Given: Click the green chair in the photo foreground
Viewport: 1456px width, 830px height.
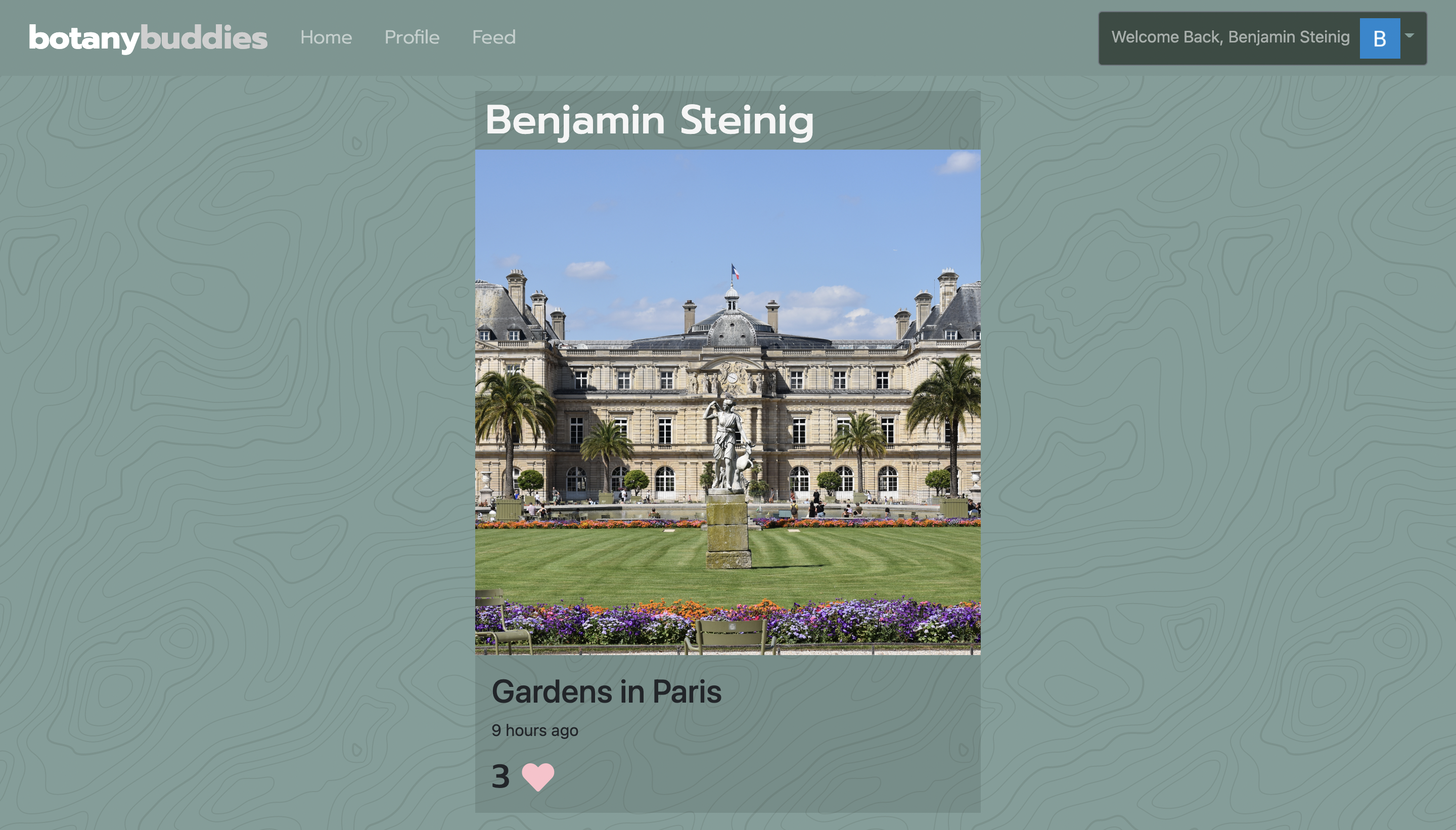Looking at the screenshot, I should [729, 635].
